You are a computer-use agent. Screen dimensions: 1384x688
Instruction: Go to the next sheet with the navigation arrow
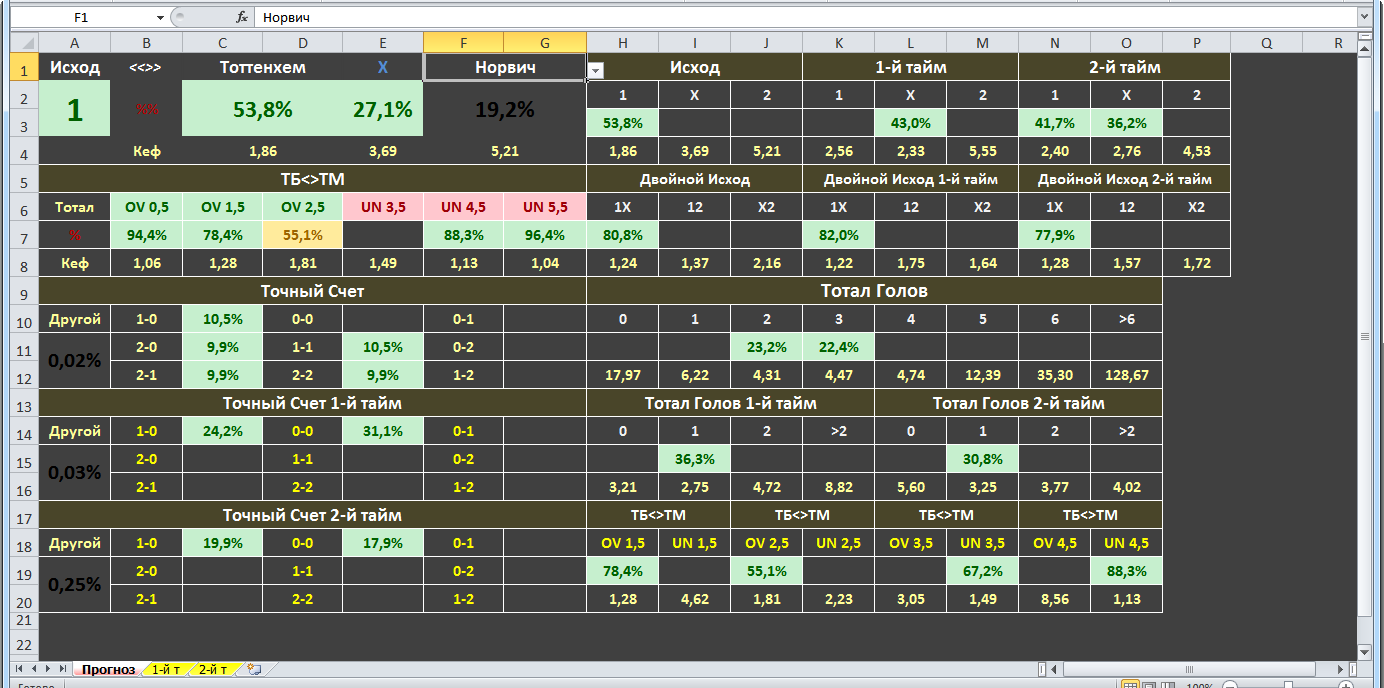tap(48, 668)
